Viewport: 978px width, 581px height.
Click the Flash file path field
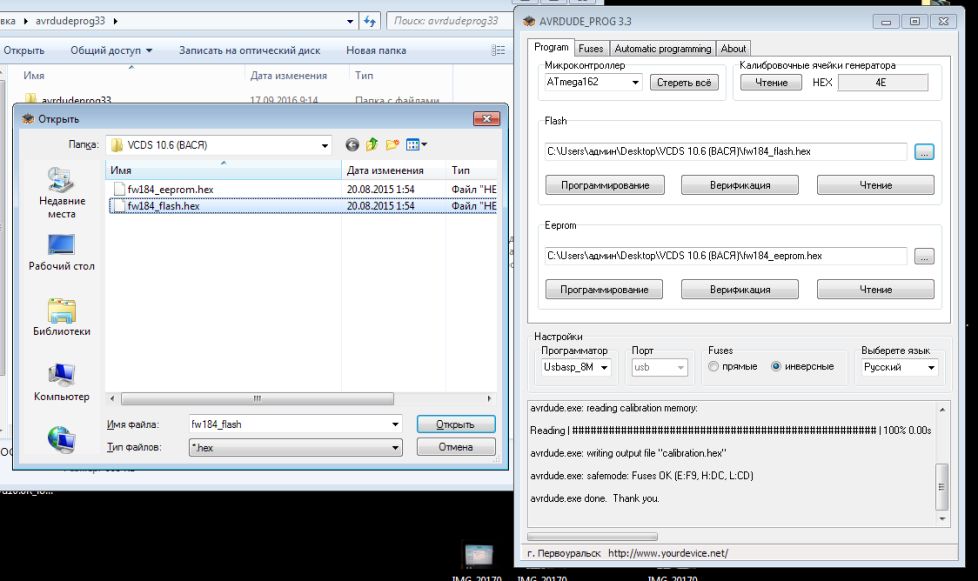pos(725,151)
